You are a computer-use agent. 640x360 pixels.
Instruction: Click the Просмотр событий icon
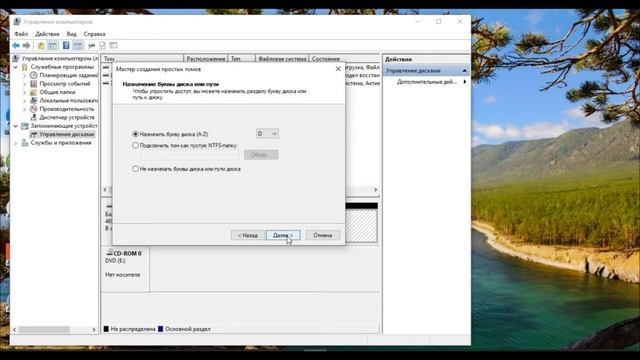pos(33,84)
